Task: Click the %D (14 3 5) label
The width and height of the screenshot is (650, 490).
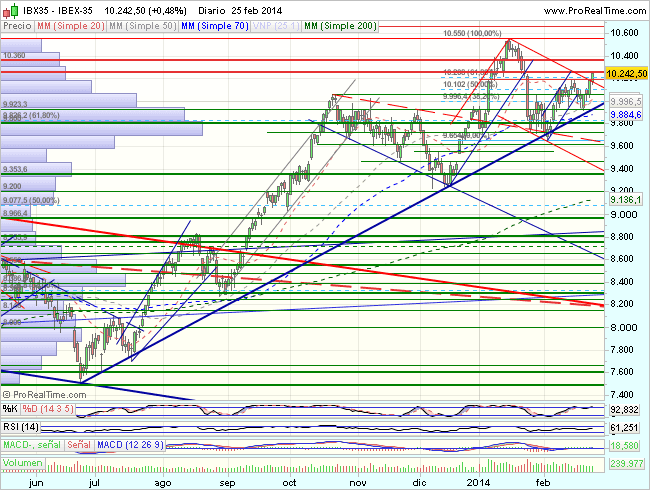Action: pos(48,409)
